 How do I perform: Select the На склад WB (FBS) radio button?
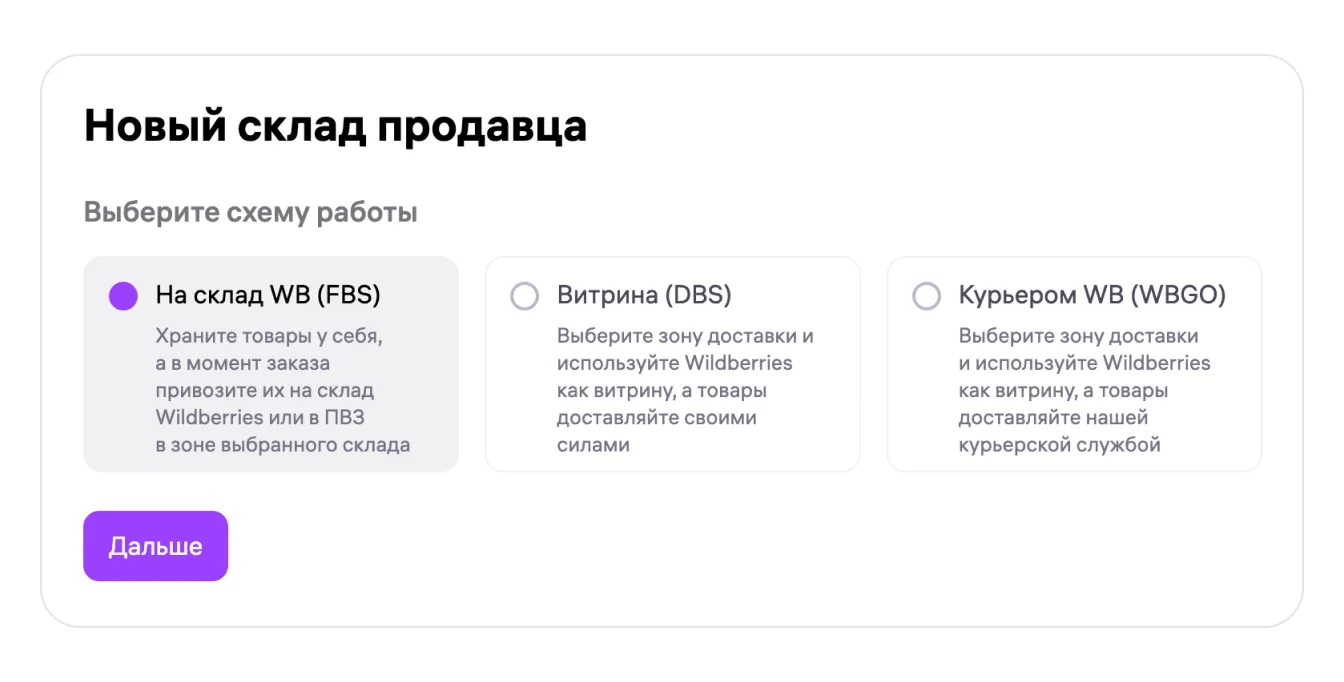pos(123,296)
